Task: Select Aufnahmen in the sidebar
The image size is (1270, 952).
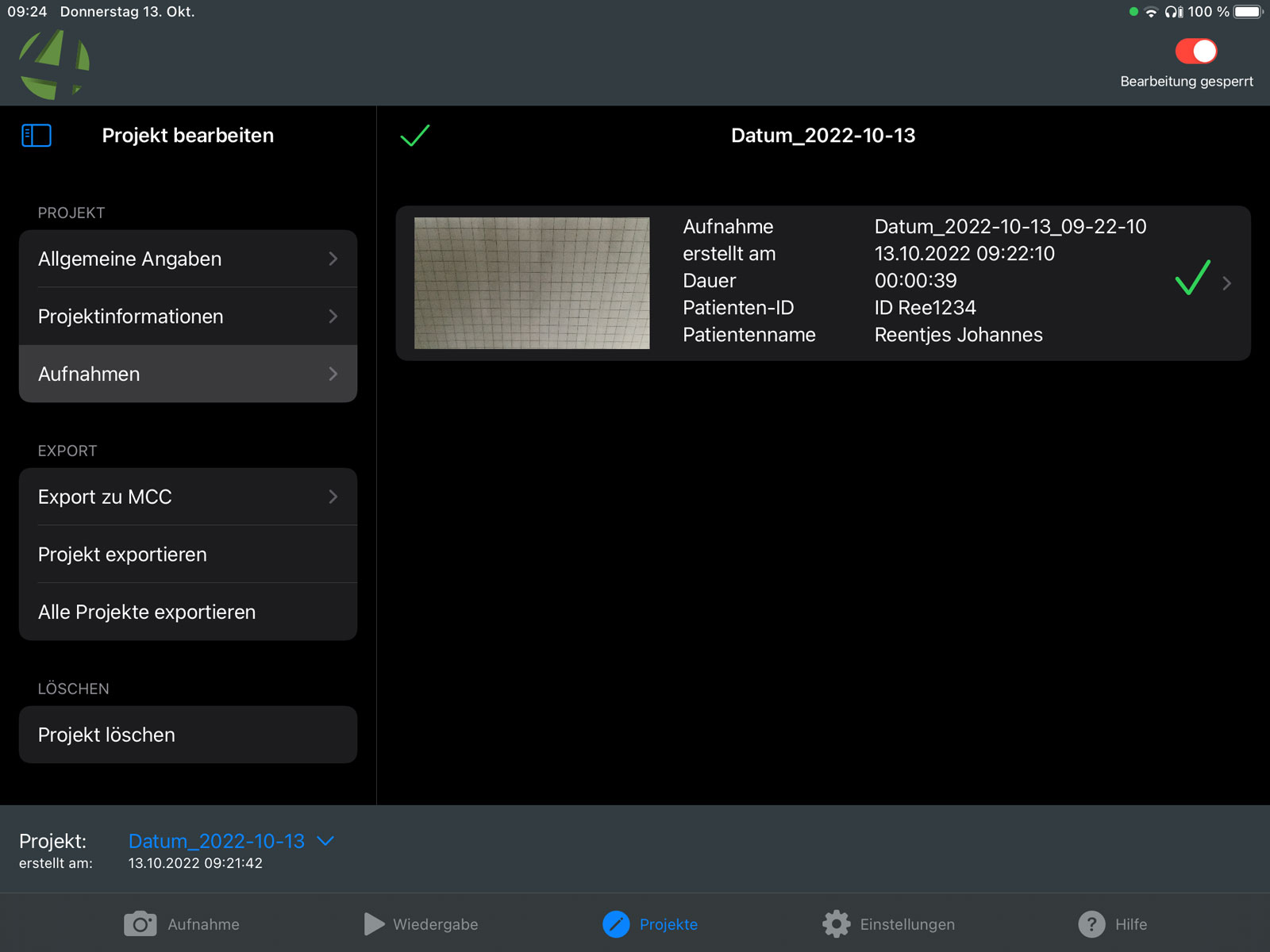Action: pos(188,374)
